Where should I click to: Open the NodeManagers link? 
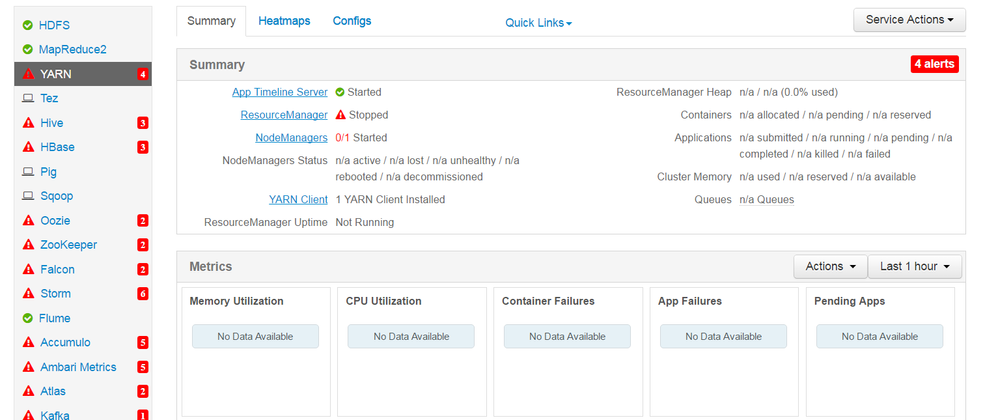[291, 138]
